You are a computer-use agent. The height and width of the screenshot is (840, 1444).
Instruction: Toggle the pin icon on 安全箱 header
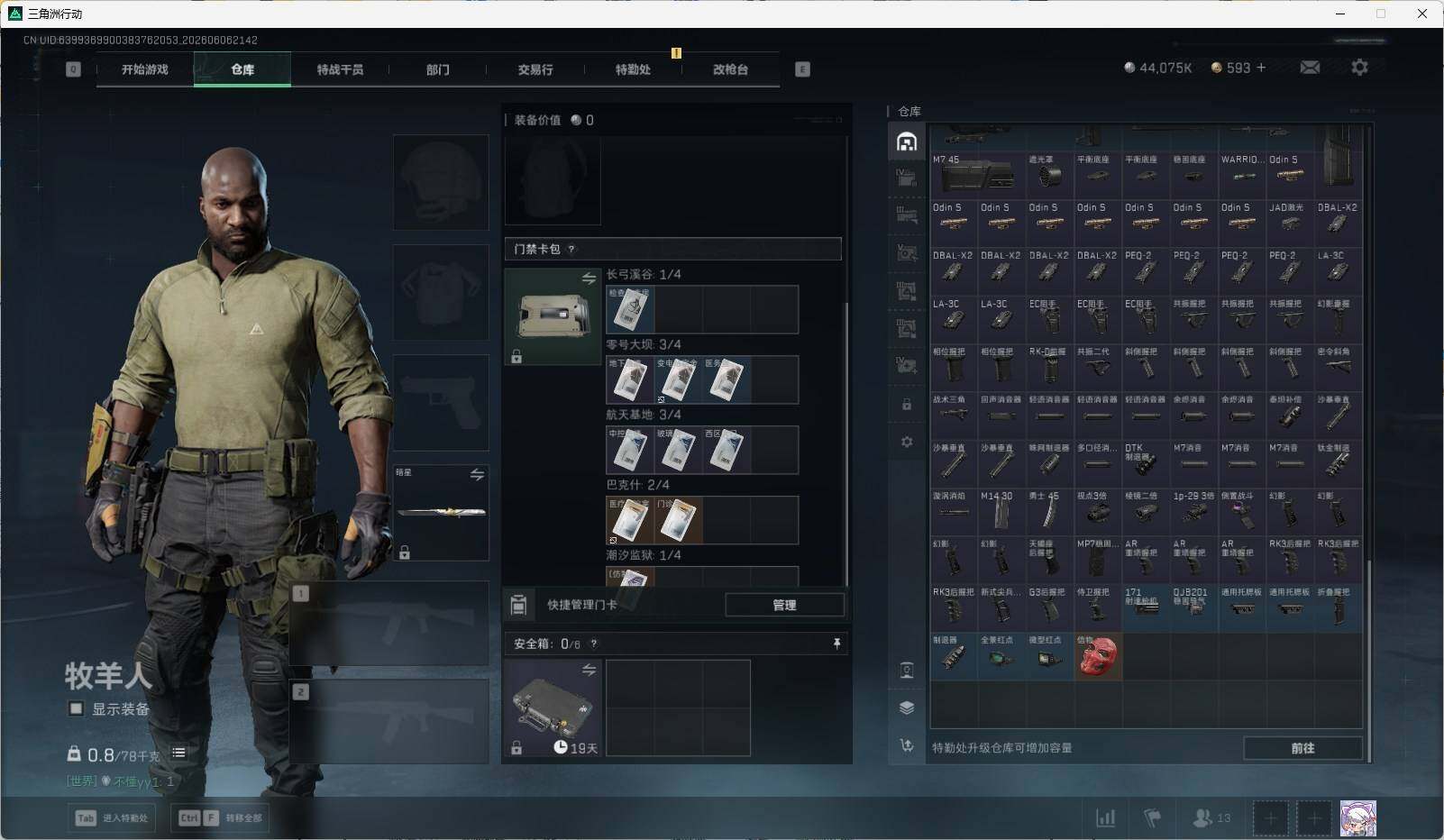click(836, 644)
